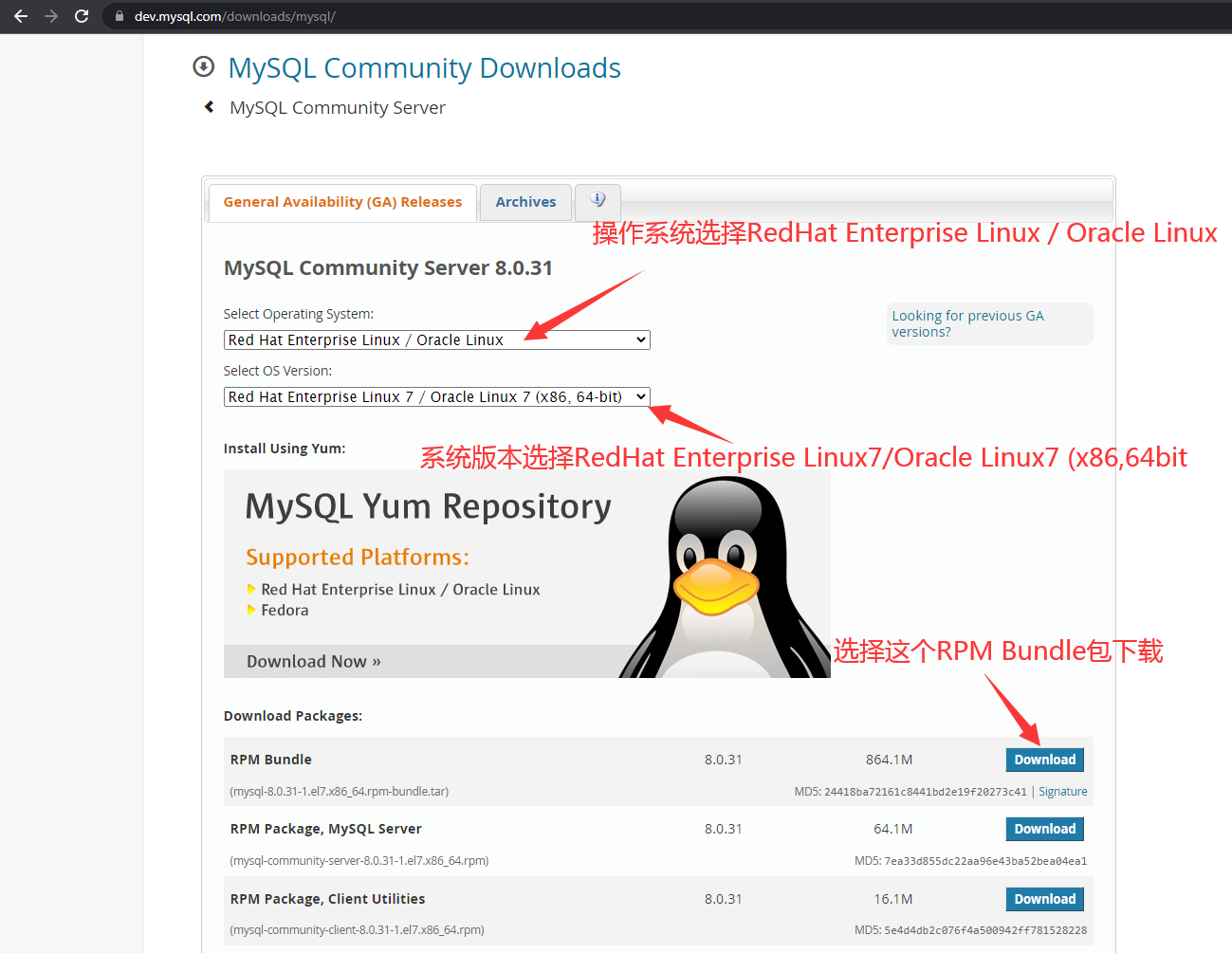
Task: Click the MySQL Community Server 8.0.31 heading
Action: click(388, 268)
